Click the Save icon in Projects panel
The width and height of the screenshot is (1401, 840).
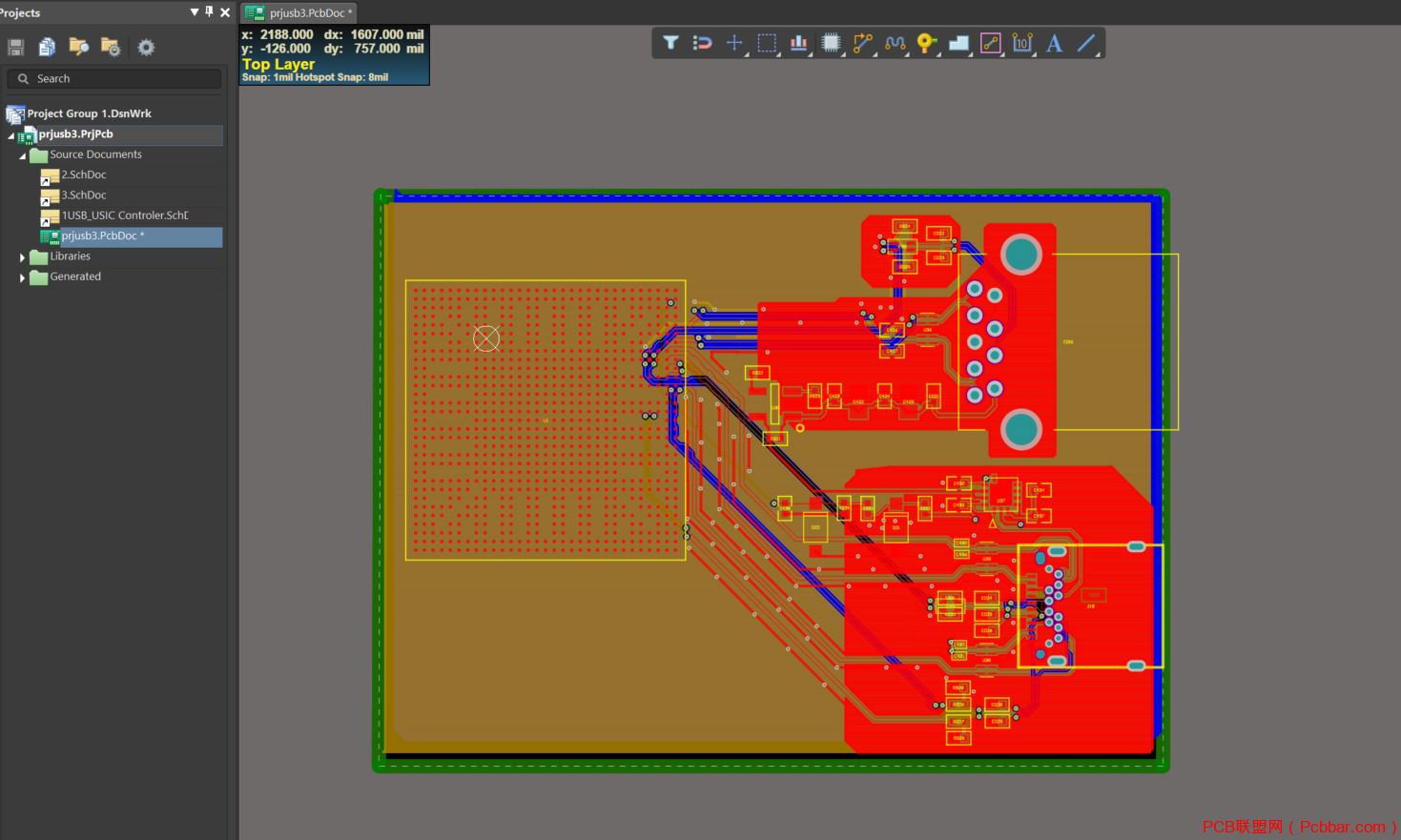16,47
